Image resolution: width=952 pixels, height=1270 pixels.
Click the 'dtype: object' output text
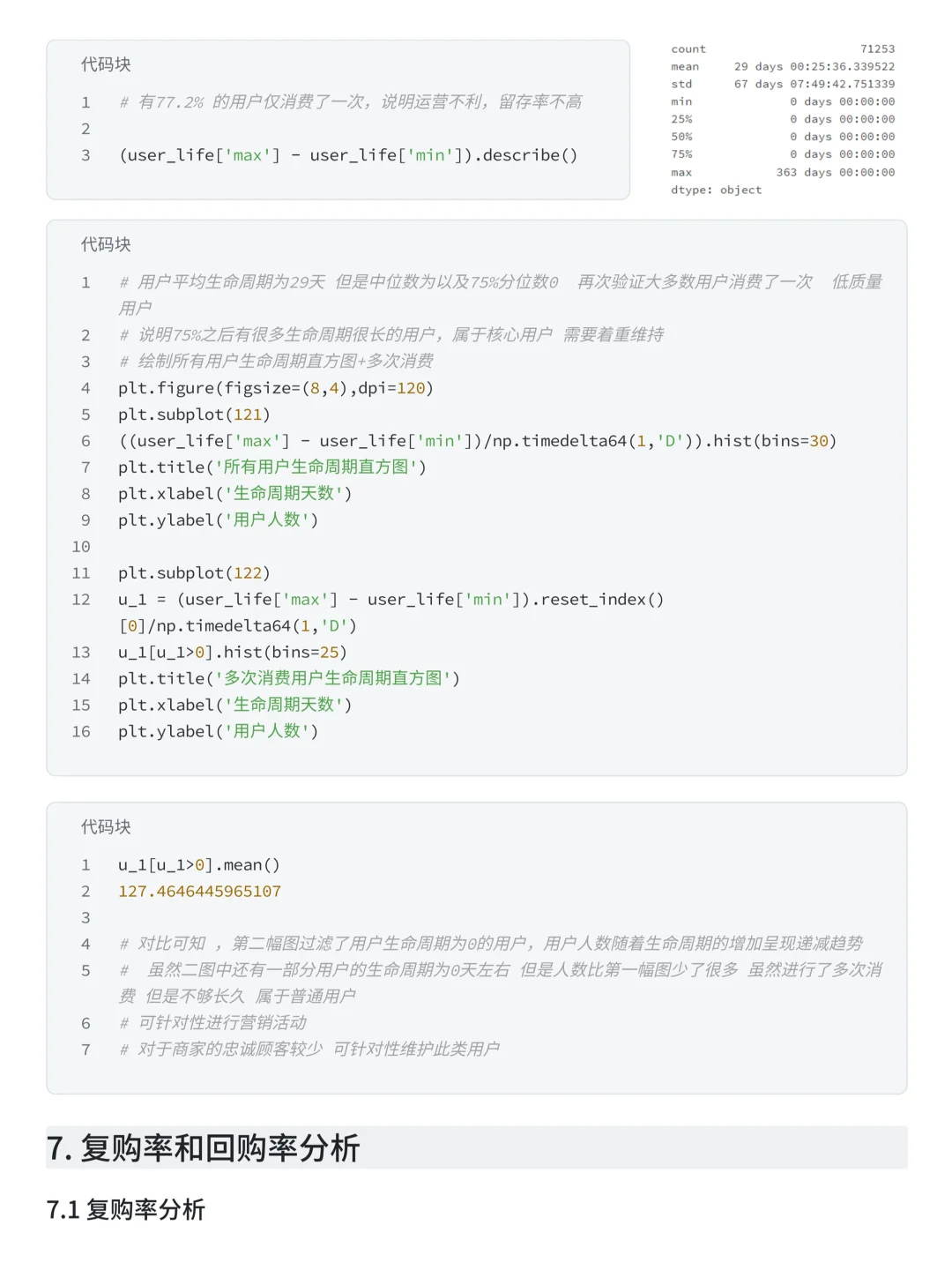click(x=716, y=190)
